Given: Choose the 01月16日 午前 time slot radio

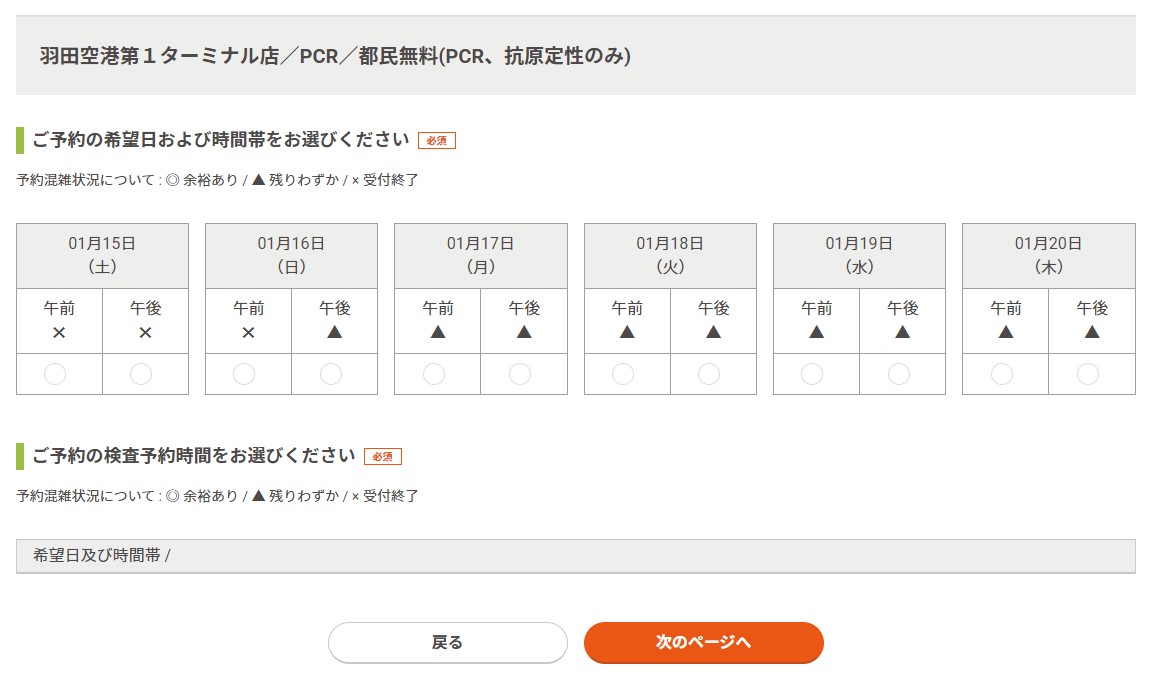Looking at the screenshot, I should click(x=244, y=374).
